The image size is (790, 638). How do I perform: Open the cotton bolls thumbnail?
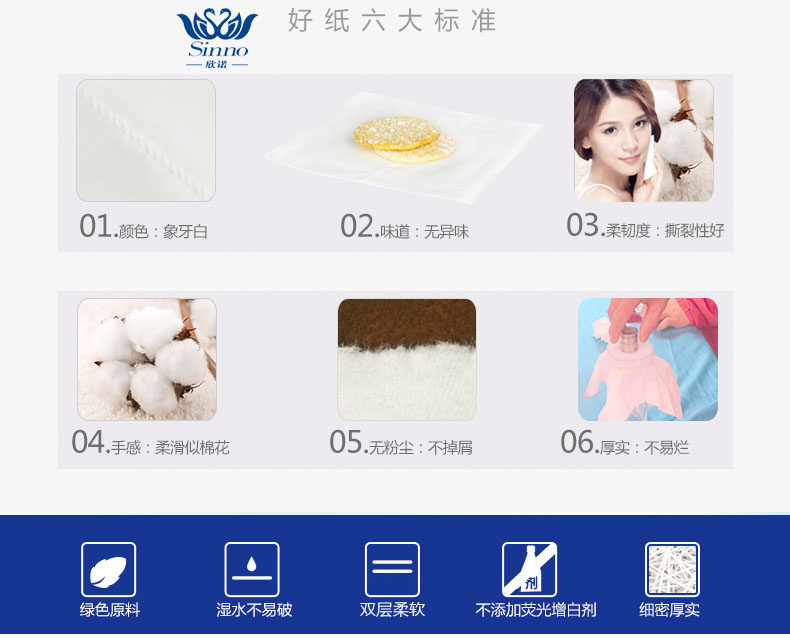tap(147, 359)
